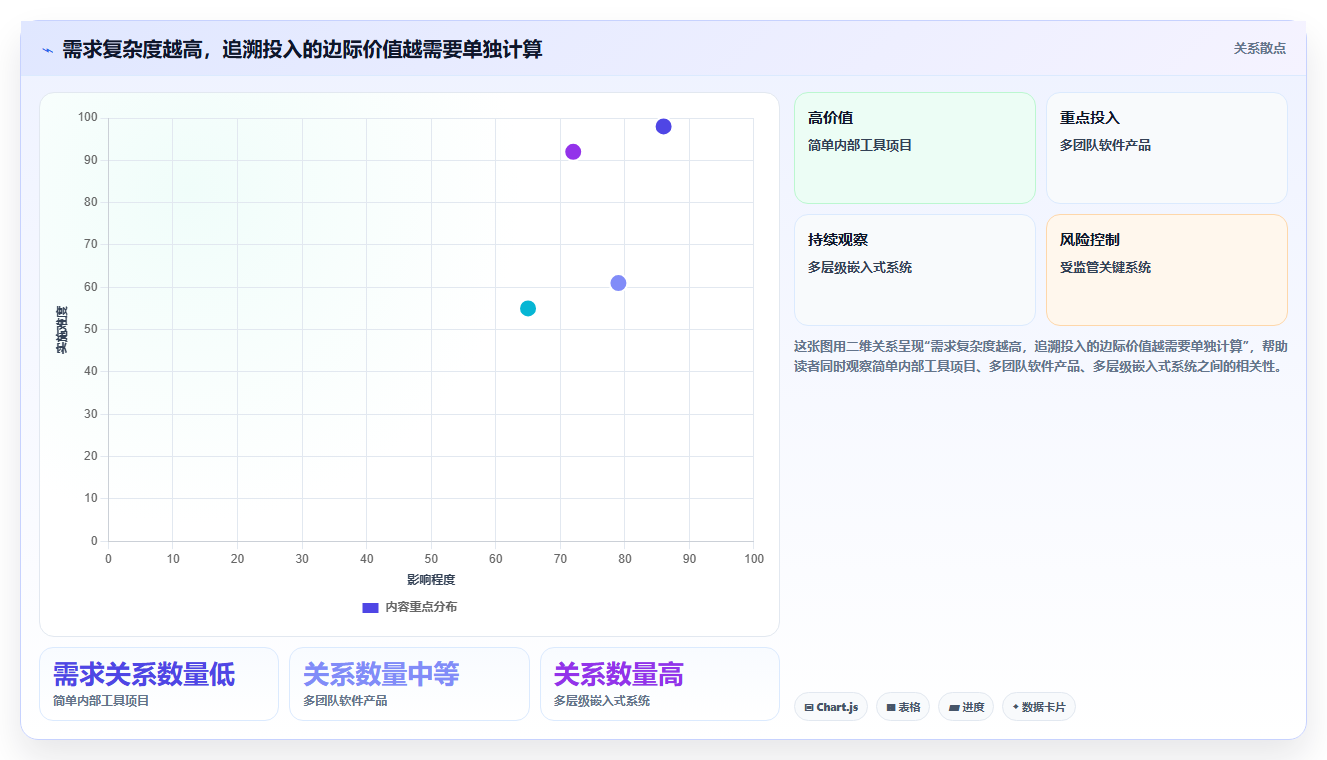Click the 数据卡片 tag chip
The width and height of the screenshot is (1327, 760).
pyautogui.click(x=1039, y=707)
